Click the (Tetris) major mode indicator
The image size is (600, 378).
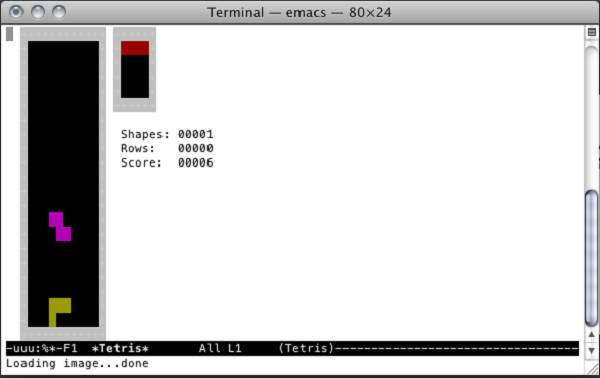(306, 349)
